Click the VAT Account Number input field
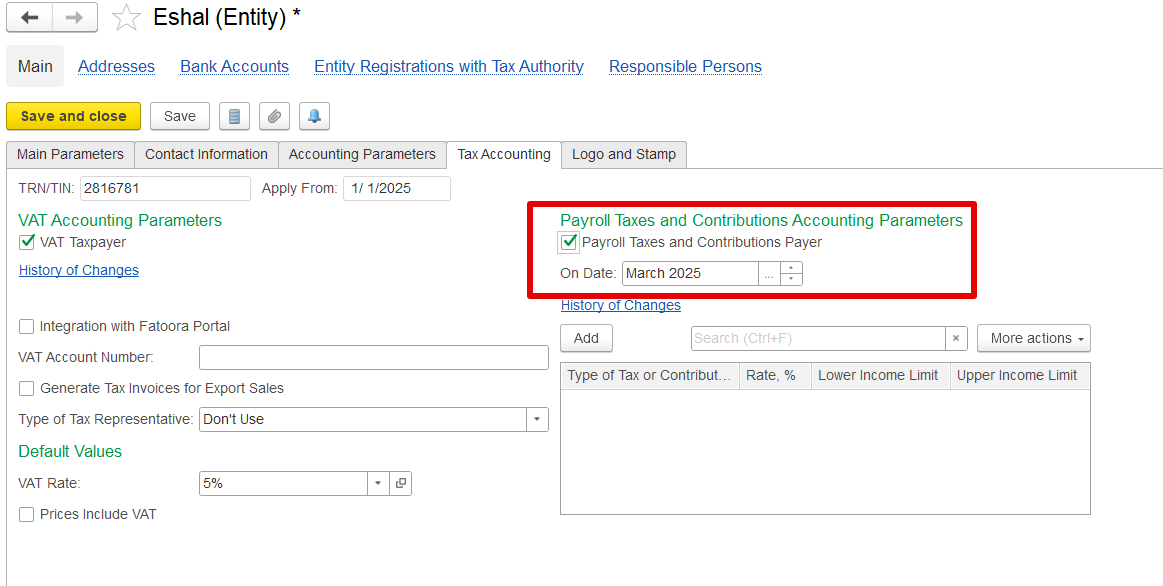Screen dimensions: 1163x586 [x=374, y=358]
